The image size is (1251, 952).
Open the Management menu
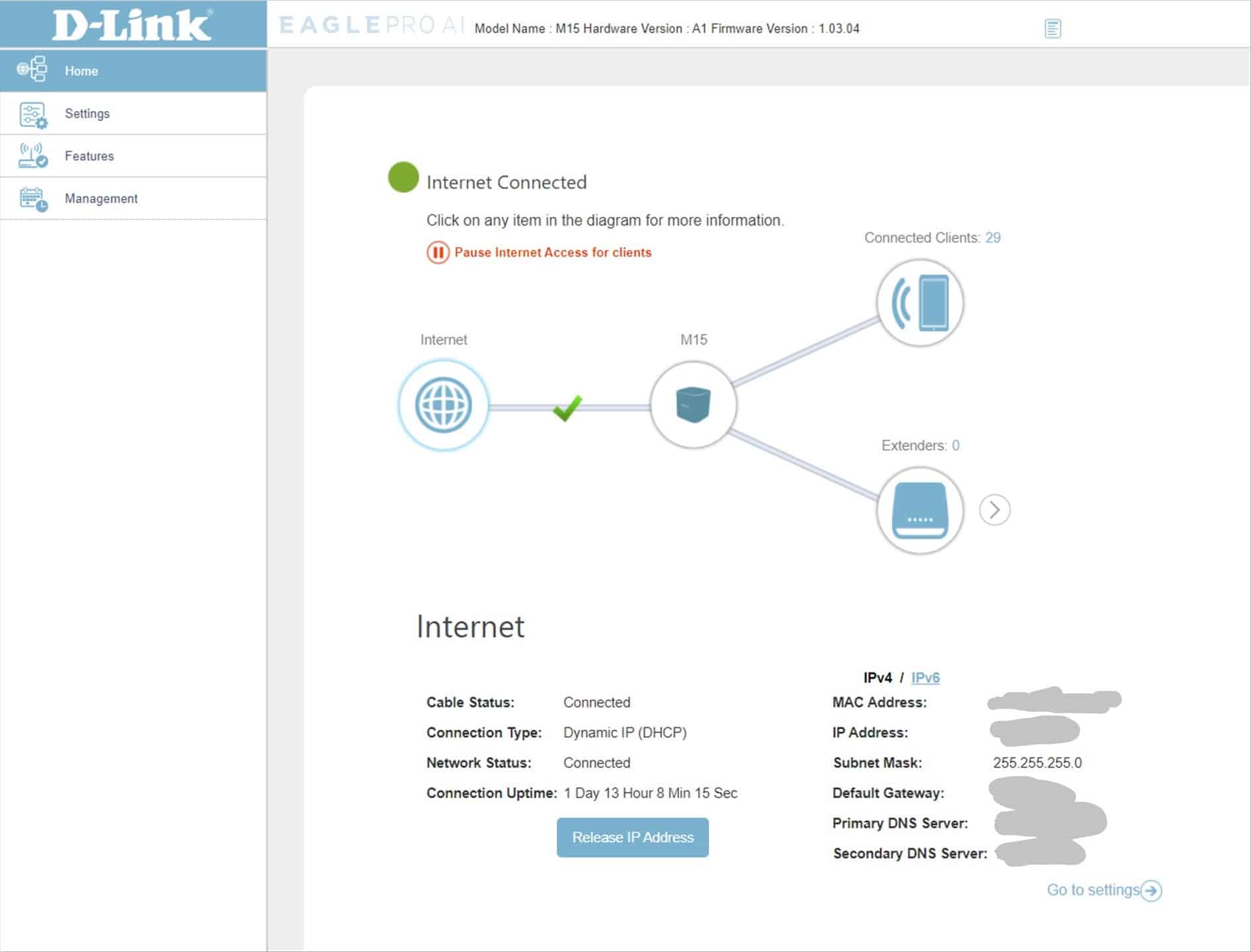tap(134, 198)
